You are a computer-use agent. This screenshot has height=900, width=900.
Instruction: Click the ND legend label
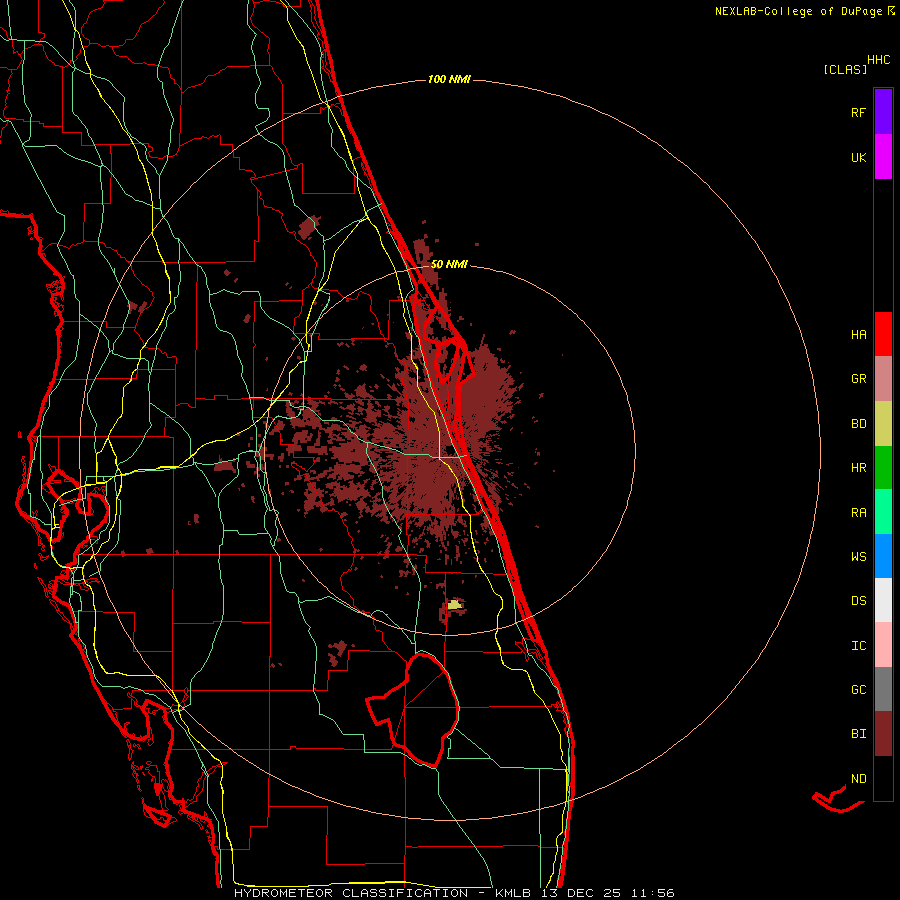858,779
